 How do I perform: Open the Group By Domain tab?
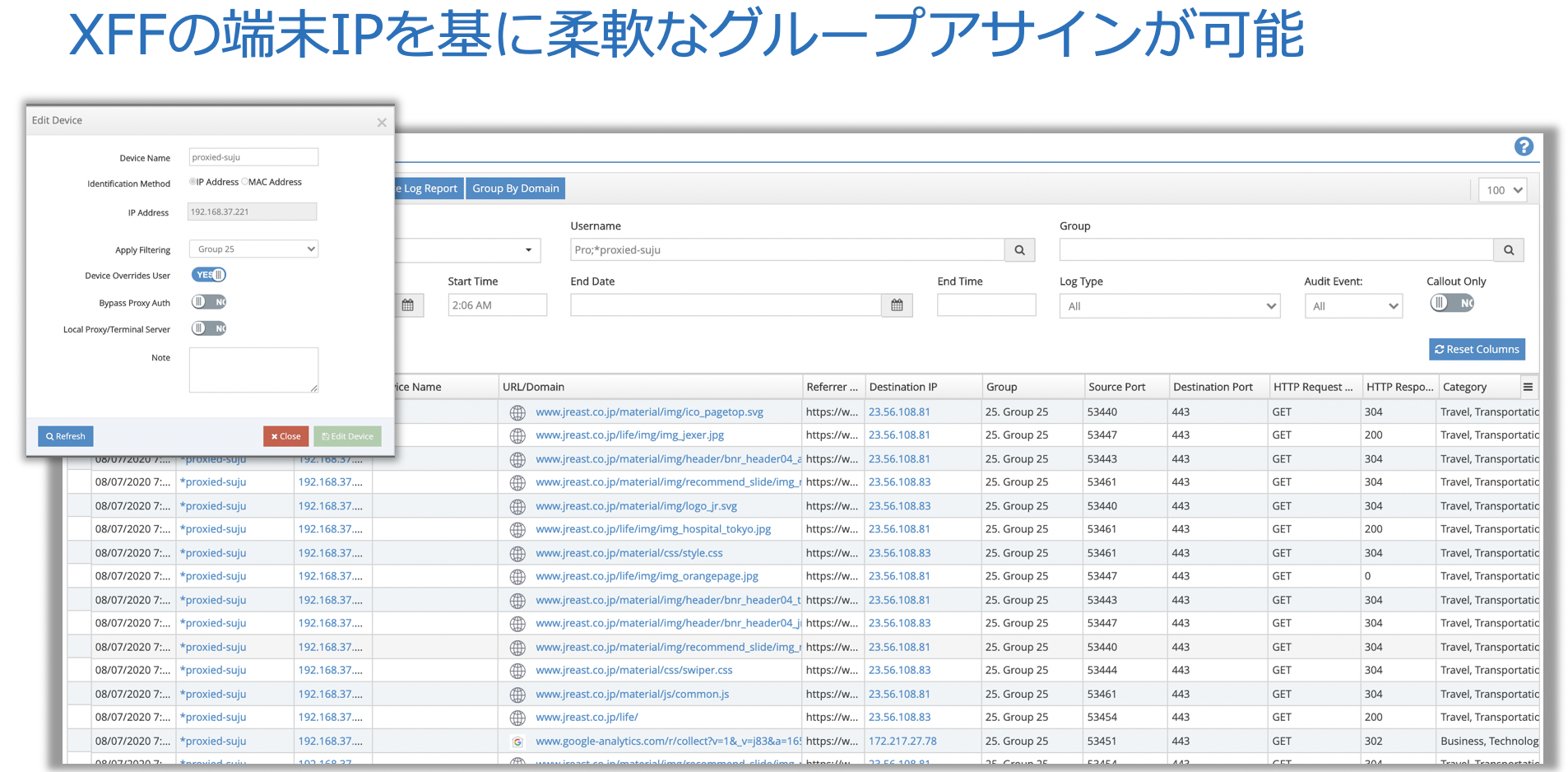[516, 188]
